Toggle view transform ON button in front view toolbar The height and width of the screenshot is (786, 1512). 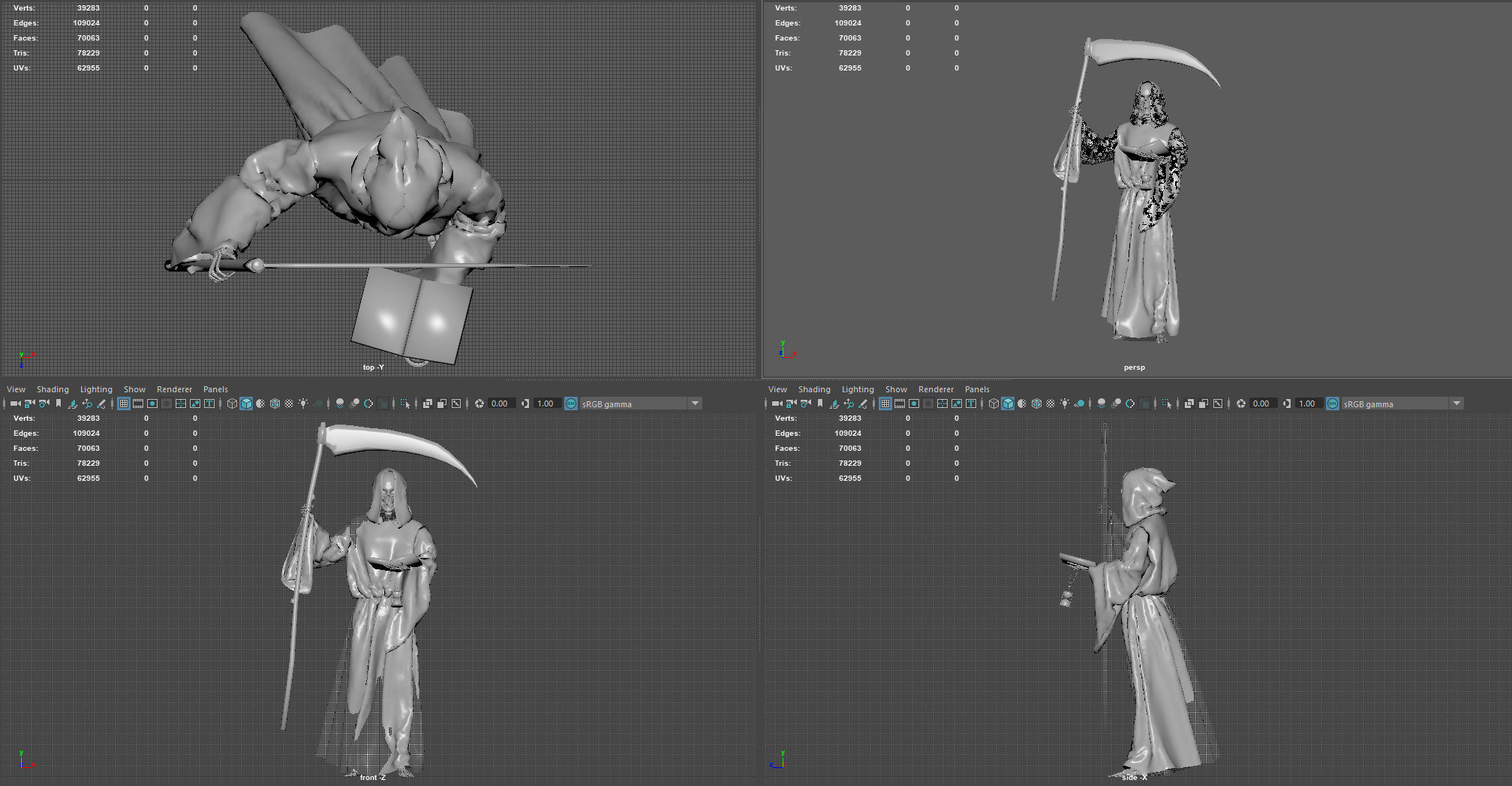pyautogui.click(x=570, y=403)
